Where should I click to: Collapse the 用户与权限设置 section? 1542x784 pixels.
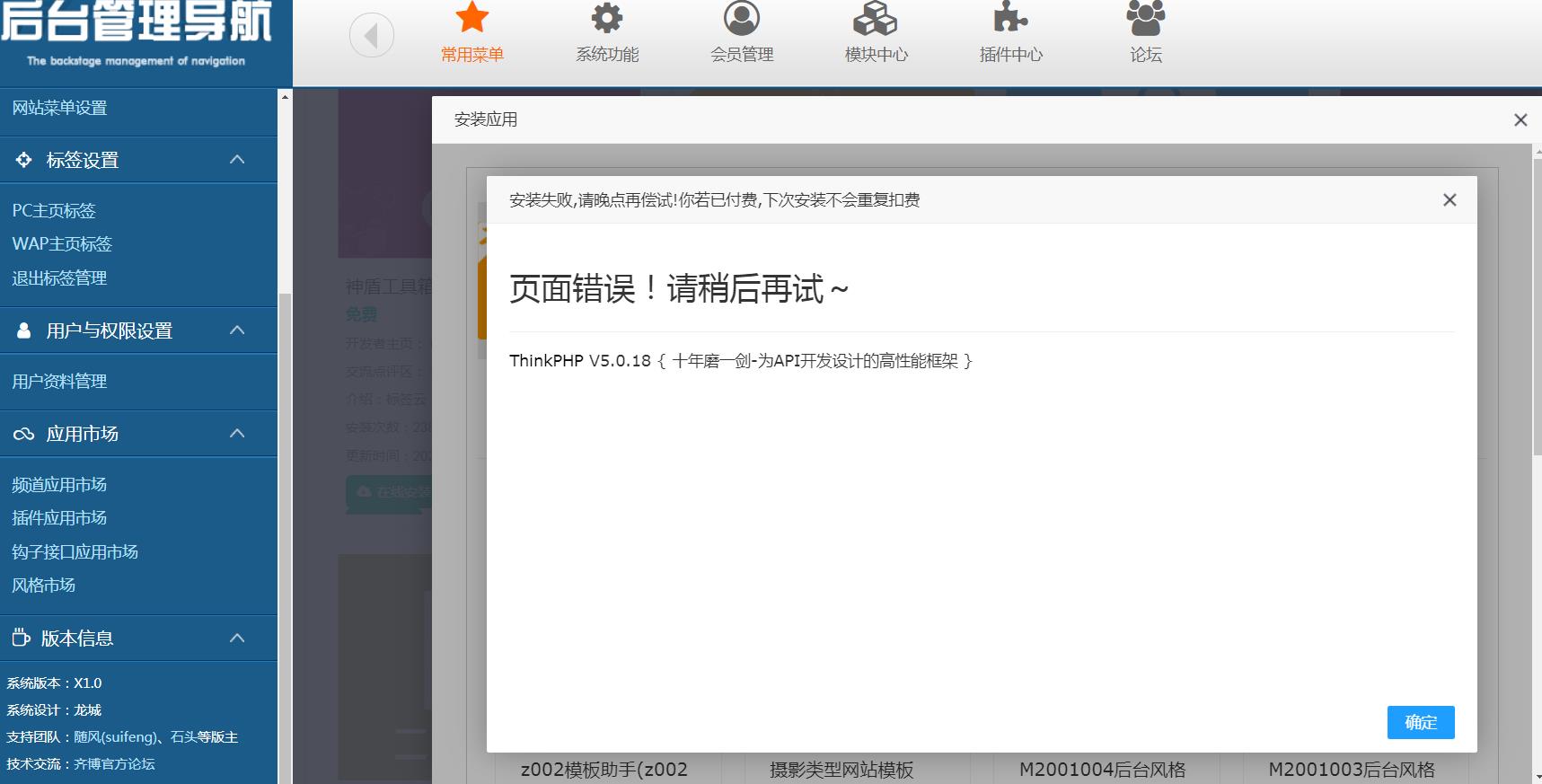[x=237, y=330]
